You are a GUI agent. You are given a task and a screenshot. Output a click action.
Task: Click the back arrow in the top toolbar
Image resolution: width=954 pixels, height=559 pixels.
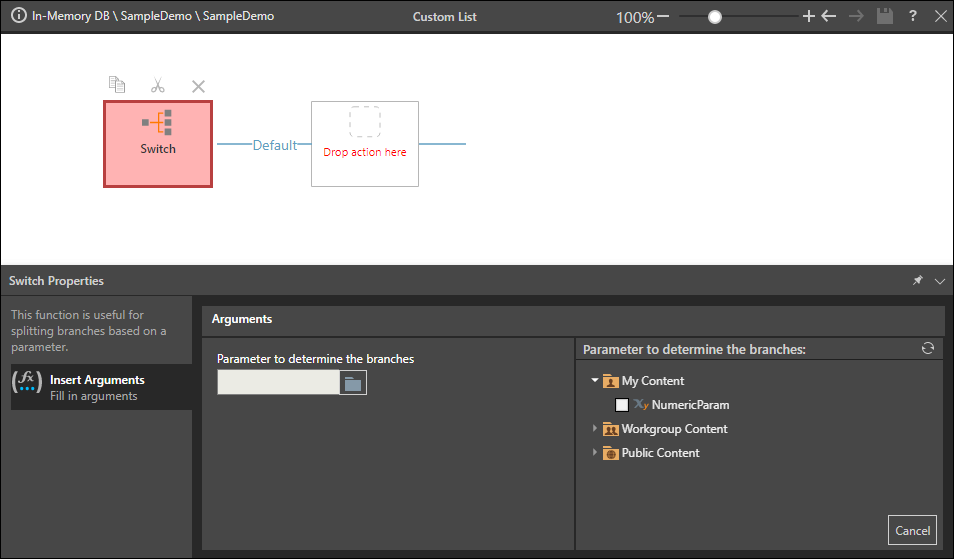(x=829, y=16)
